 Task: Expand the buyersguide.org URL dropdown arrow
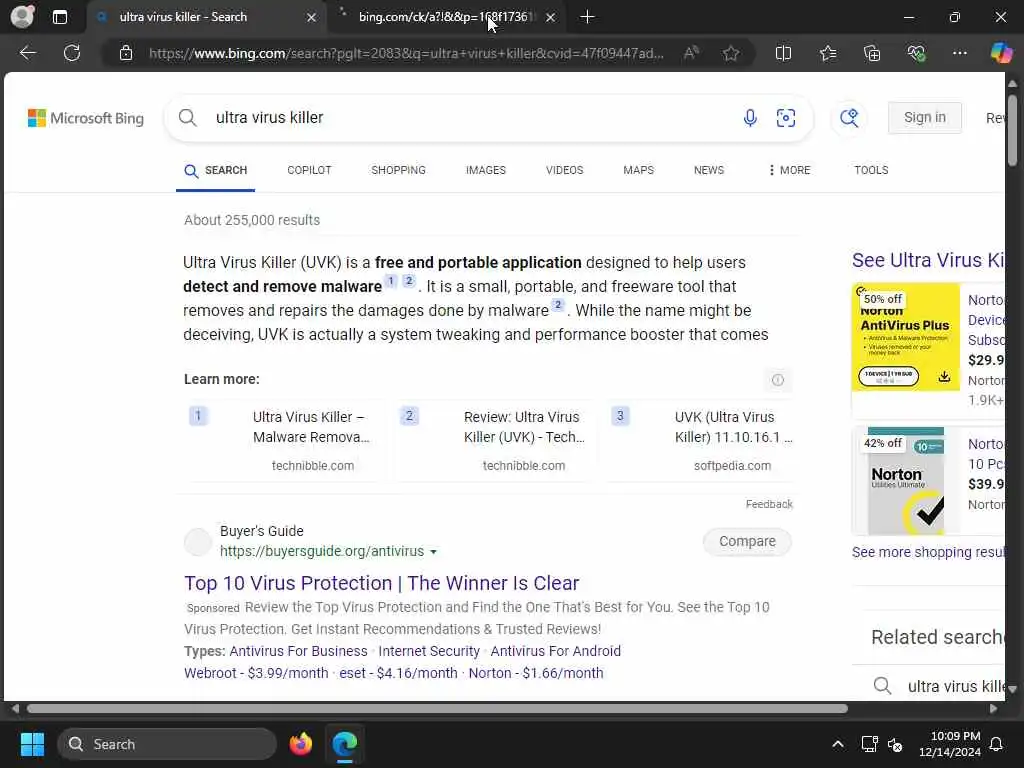[433, 552]
